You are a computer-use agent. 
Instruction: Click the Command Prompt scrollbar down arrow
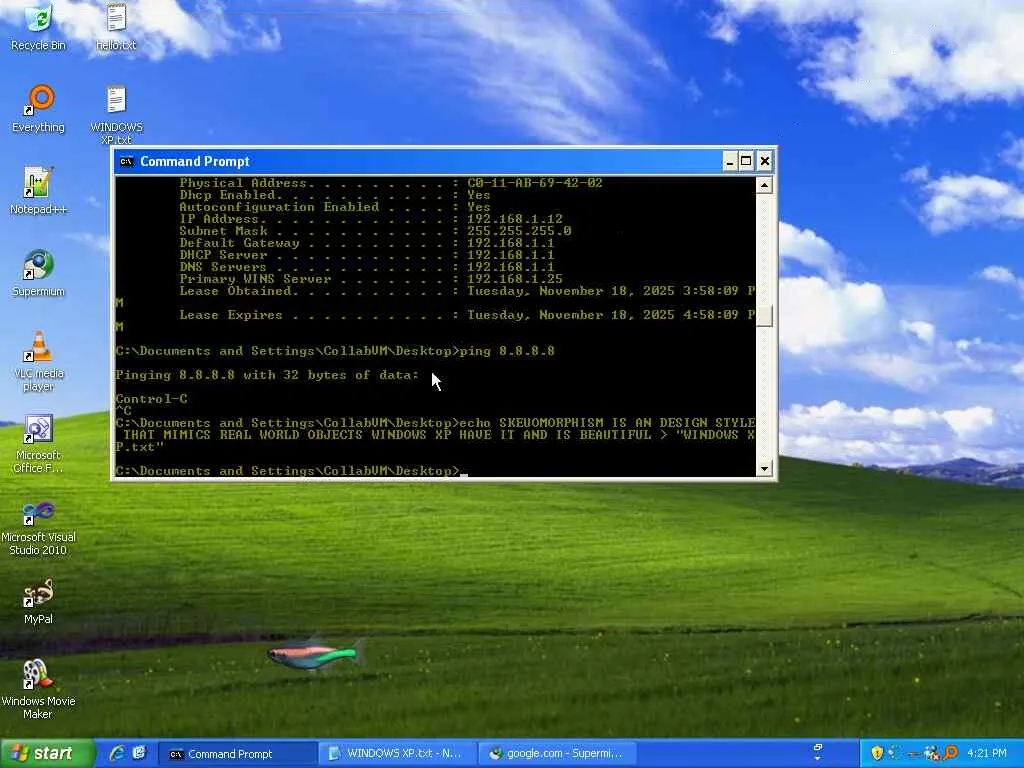pyautogui.click(x=764, y=468)
